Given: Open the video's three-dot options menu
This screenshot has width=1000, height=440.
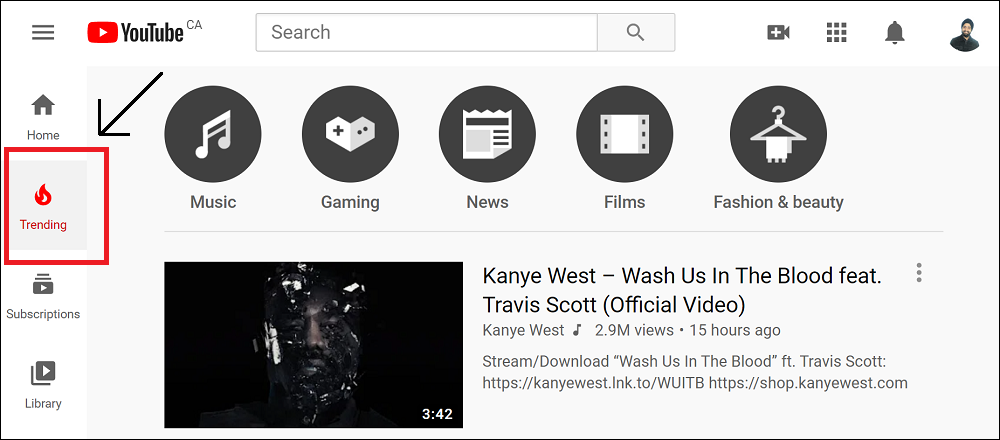Looking at the screenshot, I should [x=919, y=272].
